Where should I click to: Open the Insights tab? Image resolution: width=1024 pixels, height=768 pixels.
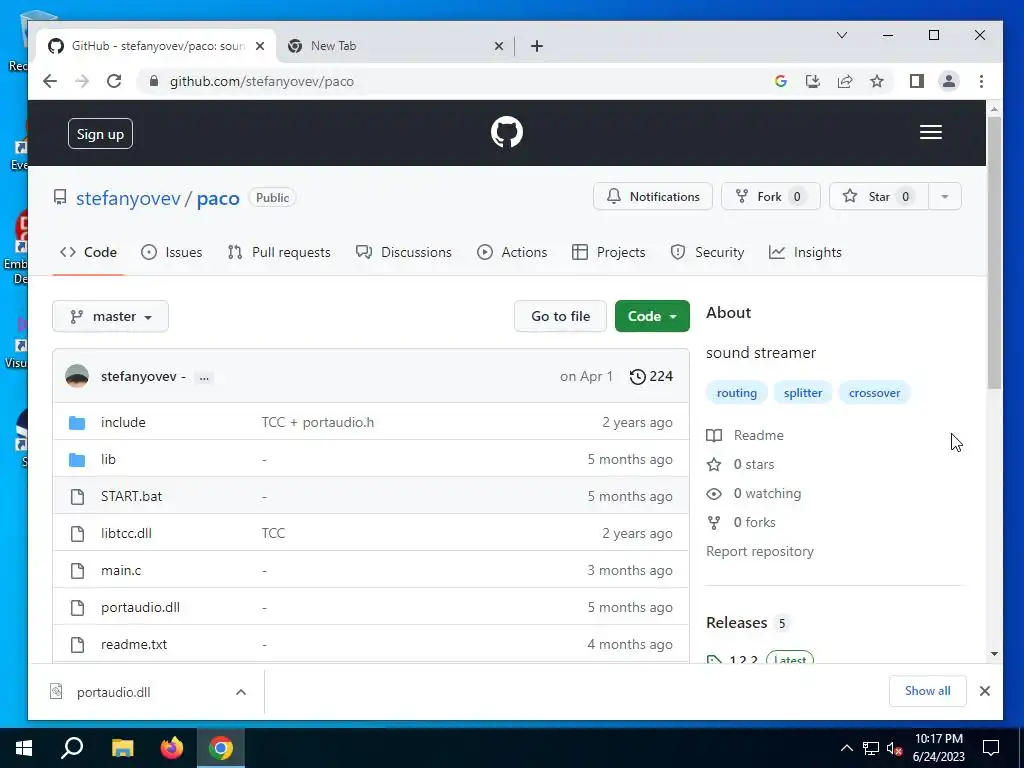(x=805, y=253)
